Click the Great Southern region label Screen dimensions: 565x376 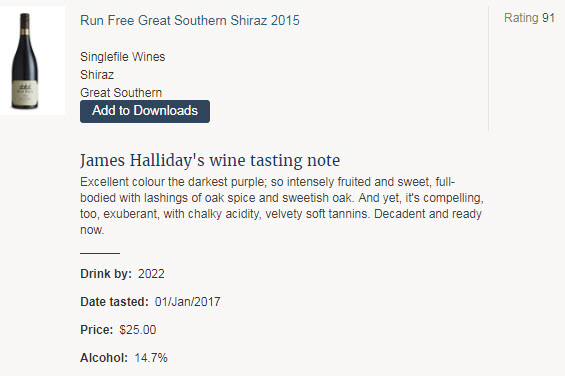pyautogui.click(x=121, y=93)
